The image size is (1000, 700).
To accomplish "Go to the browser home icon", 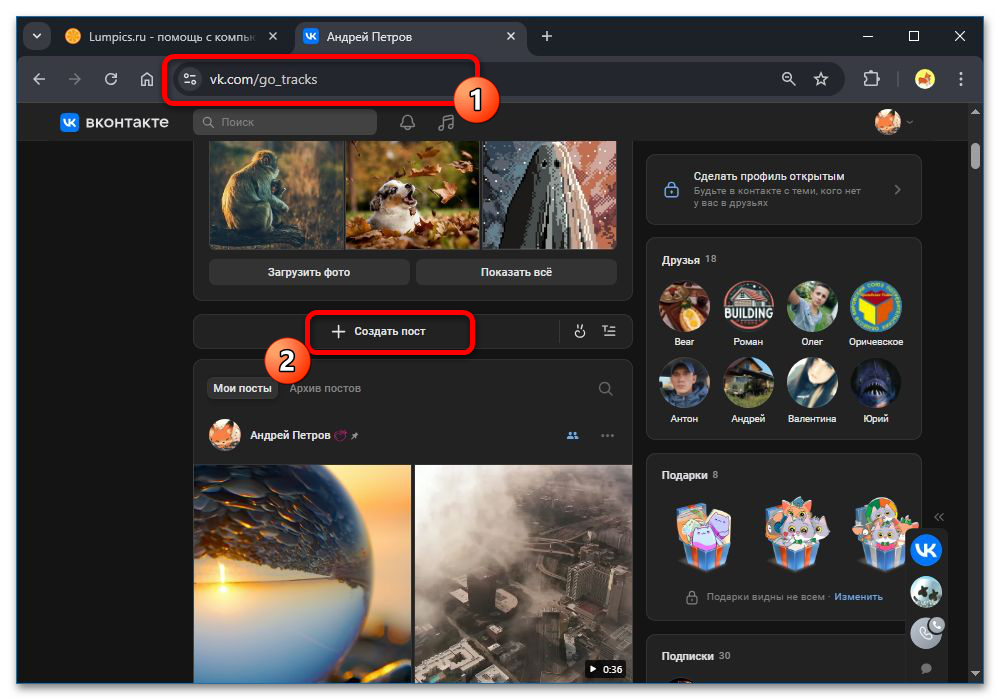I will click(x=147, y=79).
